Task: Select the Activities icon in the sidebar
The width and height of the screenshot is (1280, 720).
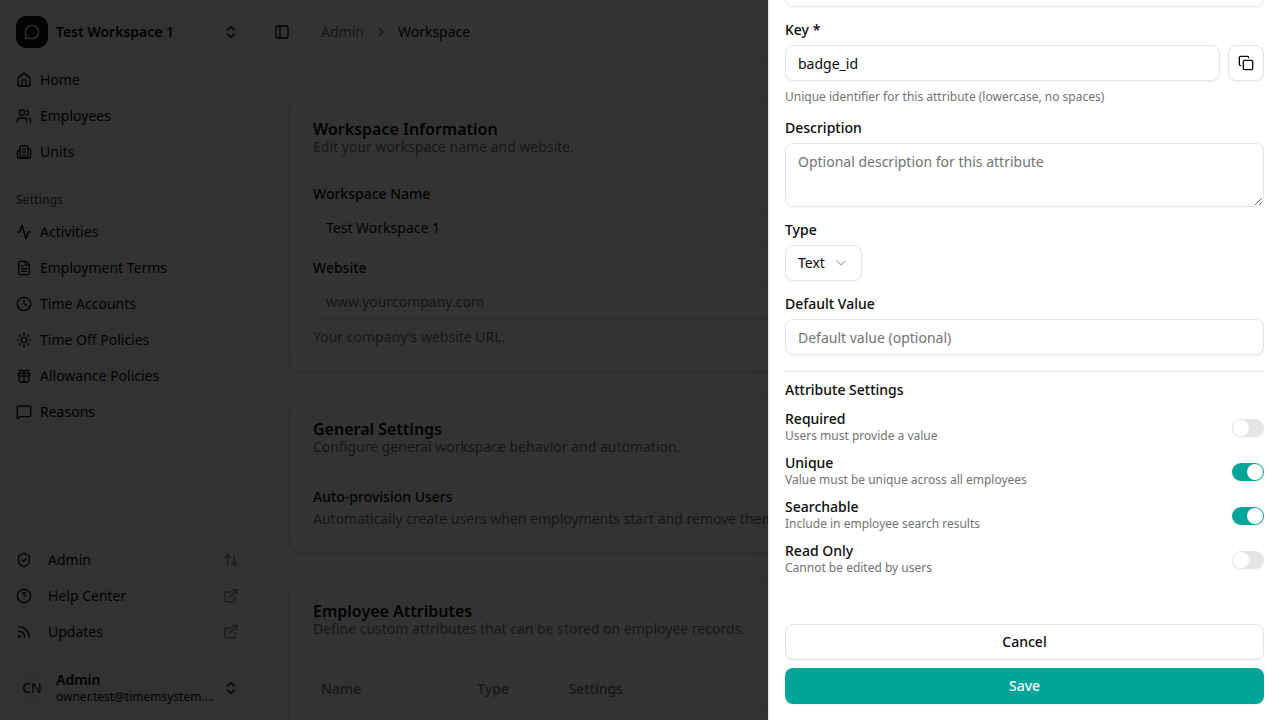Action: [x=24, y=231]
